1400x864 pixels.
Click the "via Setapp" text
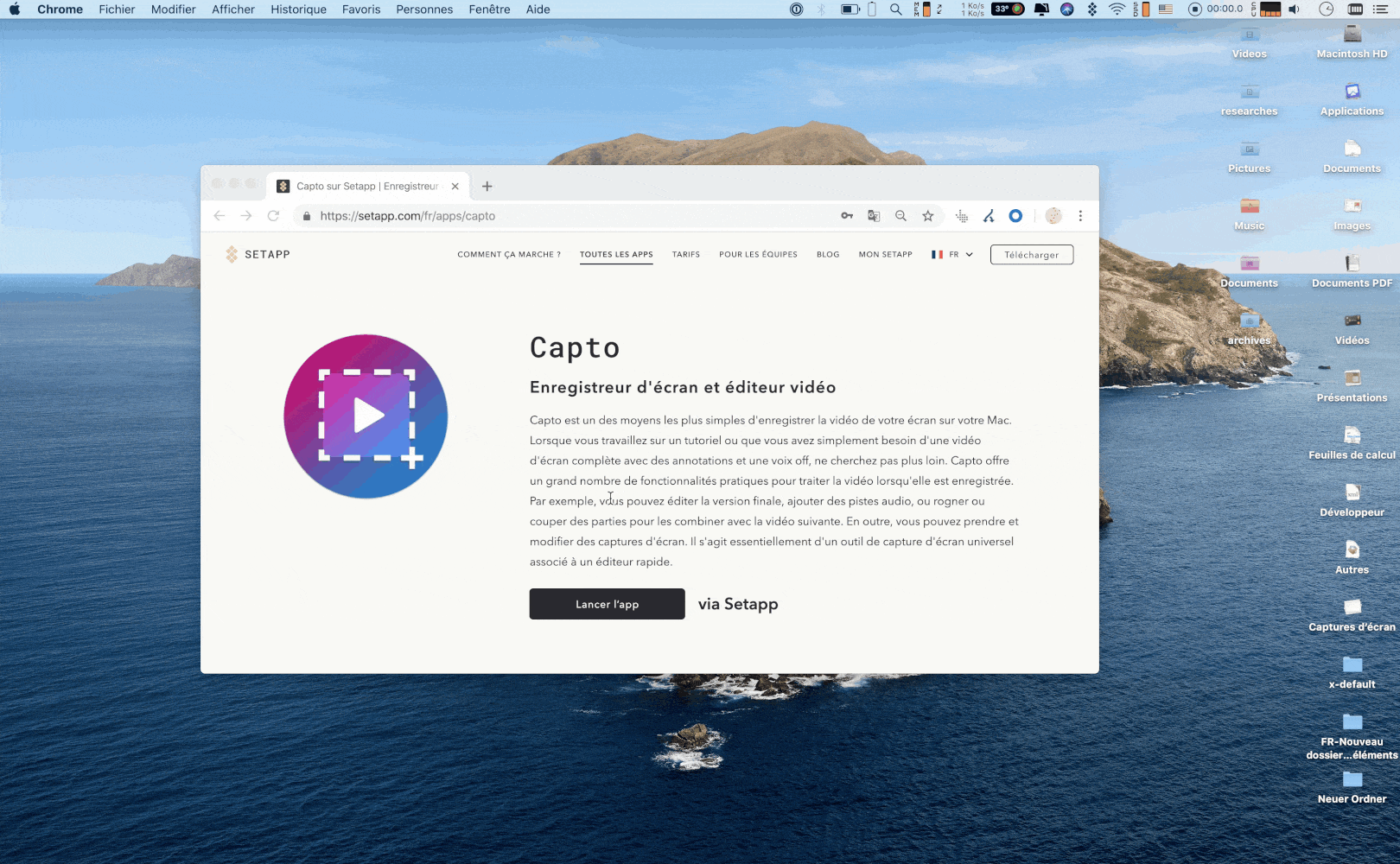tap(738, 604)
